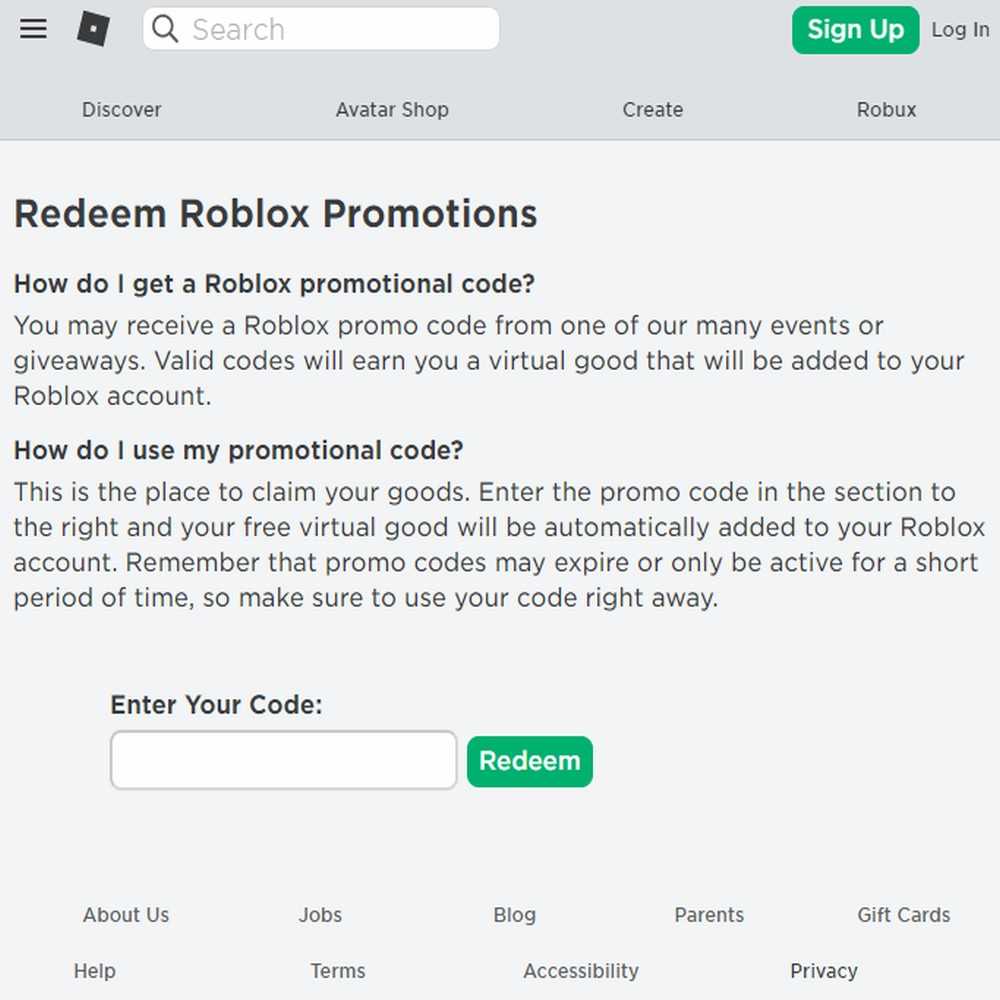Open the Help footer link
Image resolution: width=1000 pixels, height=1000 pixels.
click(94, 971)
